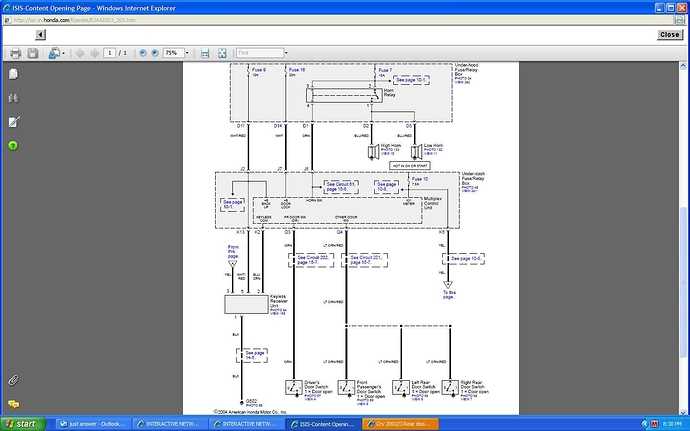Viewport: 690px width, 431px height.
Task: Click the 75% zoom value field
Action: point(173,53)
